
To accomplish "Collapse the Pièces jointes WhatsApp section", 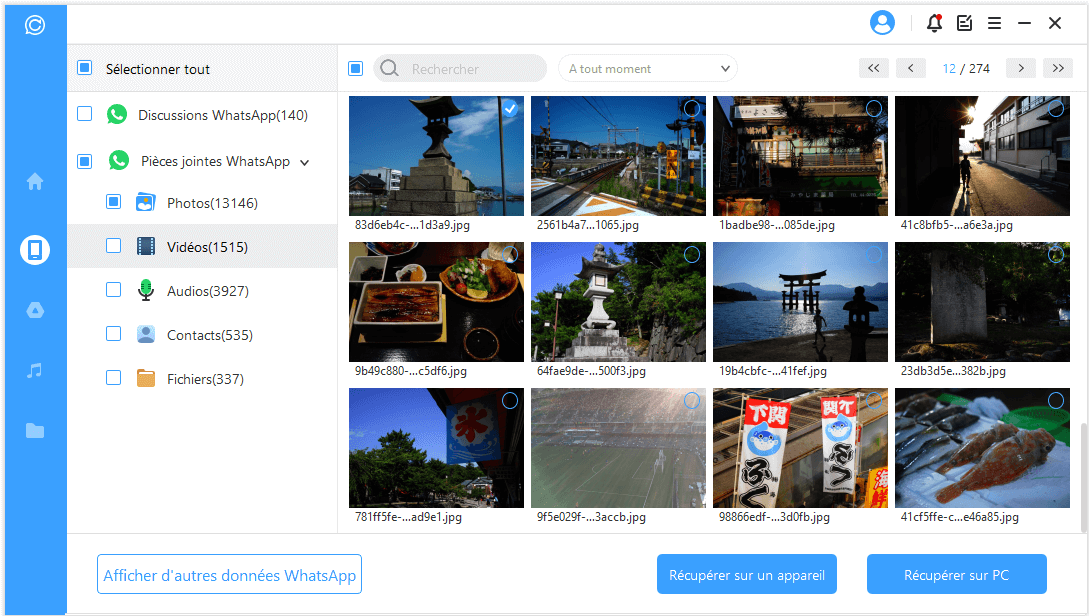I will tap(305, 162).
